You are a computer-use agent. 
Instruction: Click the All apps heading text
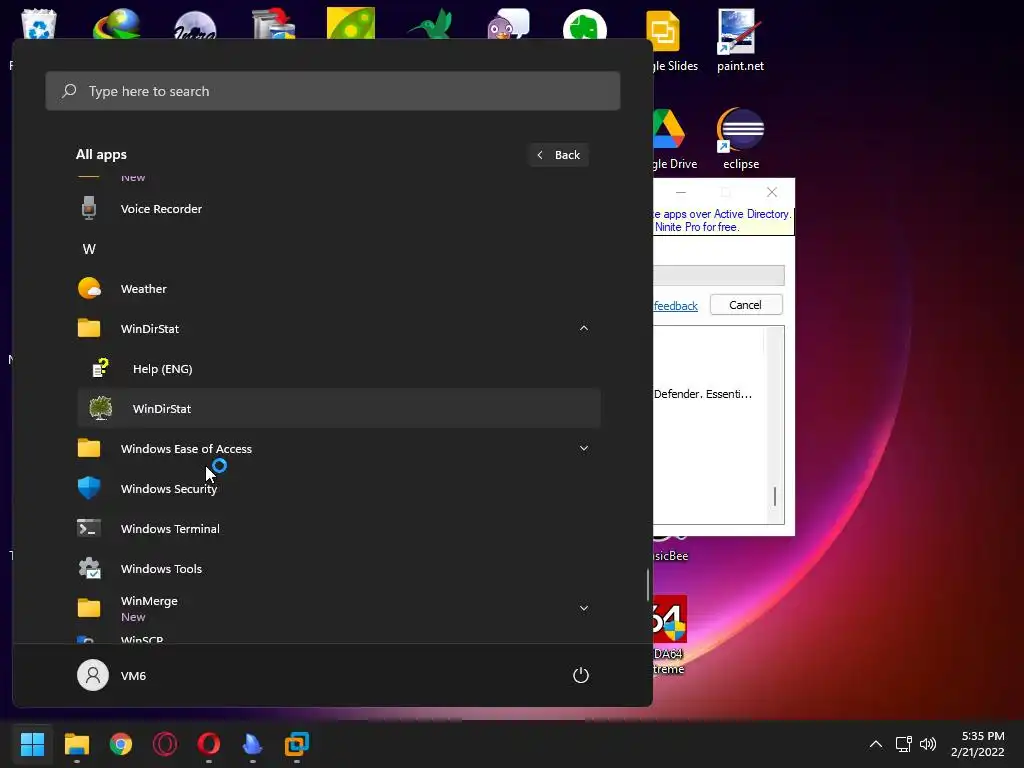[101, 155]
